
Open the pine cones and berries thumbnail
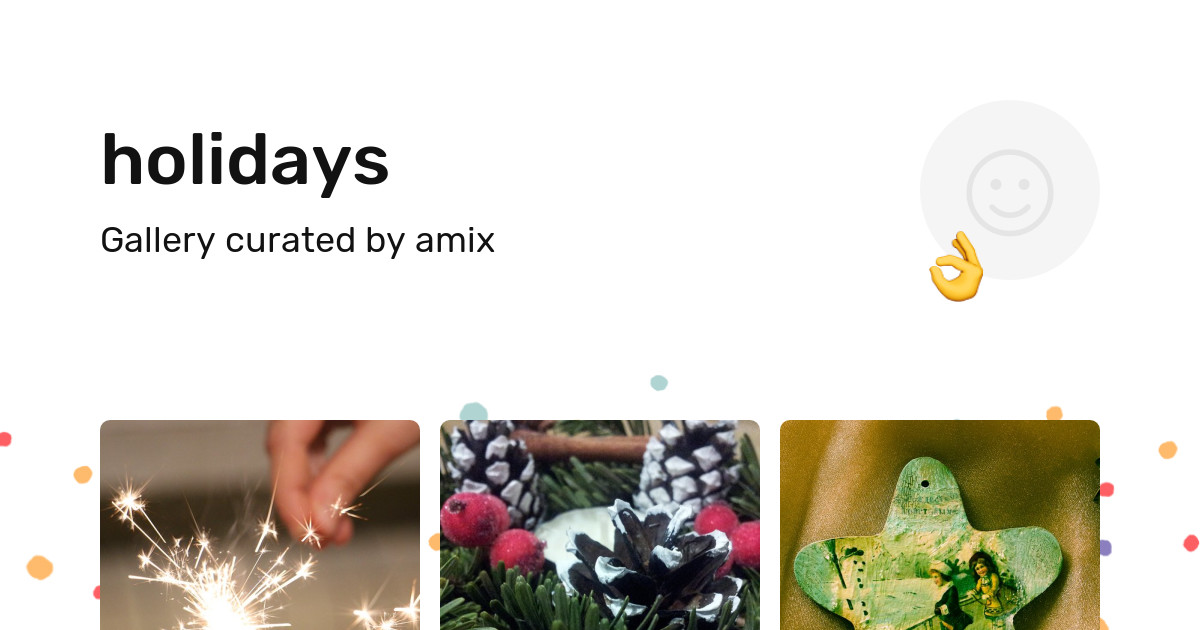pos(600,525)
